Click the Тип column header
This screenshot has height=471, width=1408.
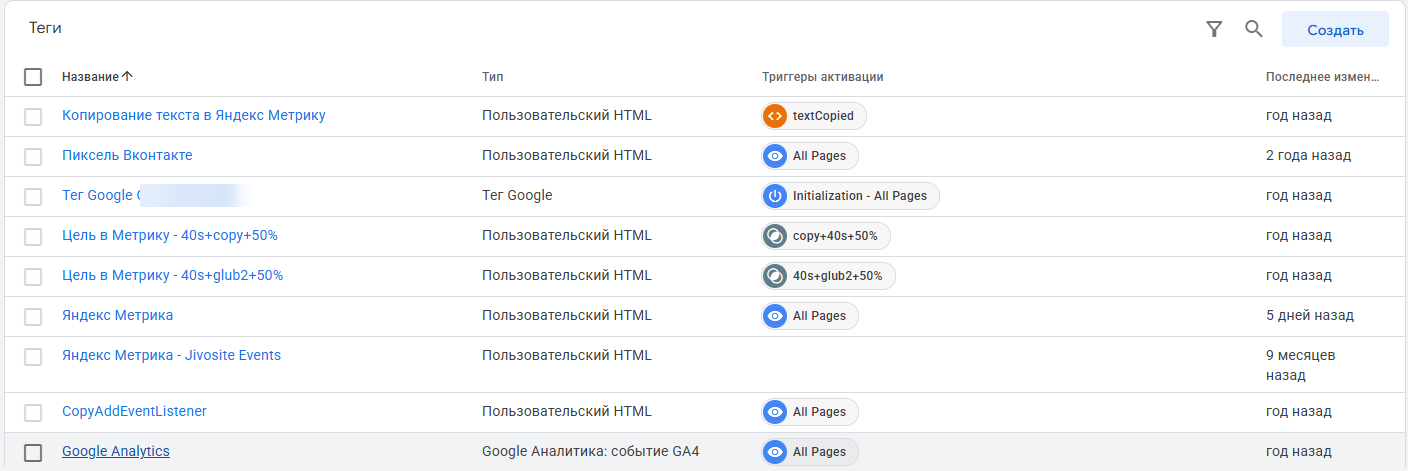coord(492,77)
